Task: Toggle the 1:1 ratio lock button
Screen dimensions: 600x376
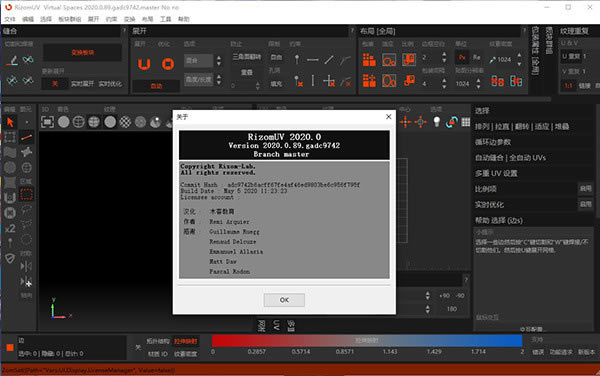Action: [568, 86]
